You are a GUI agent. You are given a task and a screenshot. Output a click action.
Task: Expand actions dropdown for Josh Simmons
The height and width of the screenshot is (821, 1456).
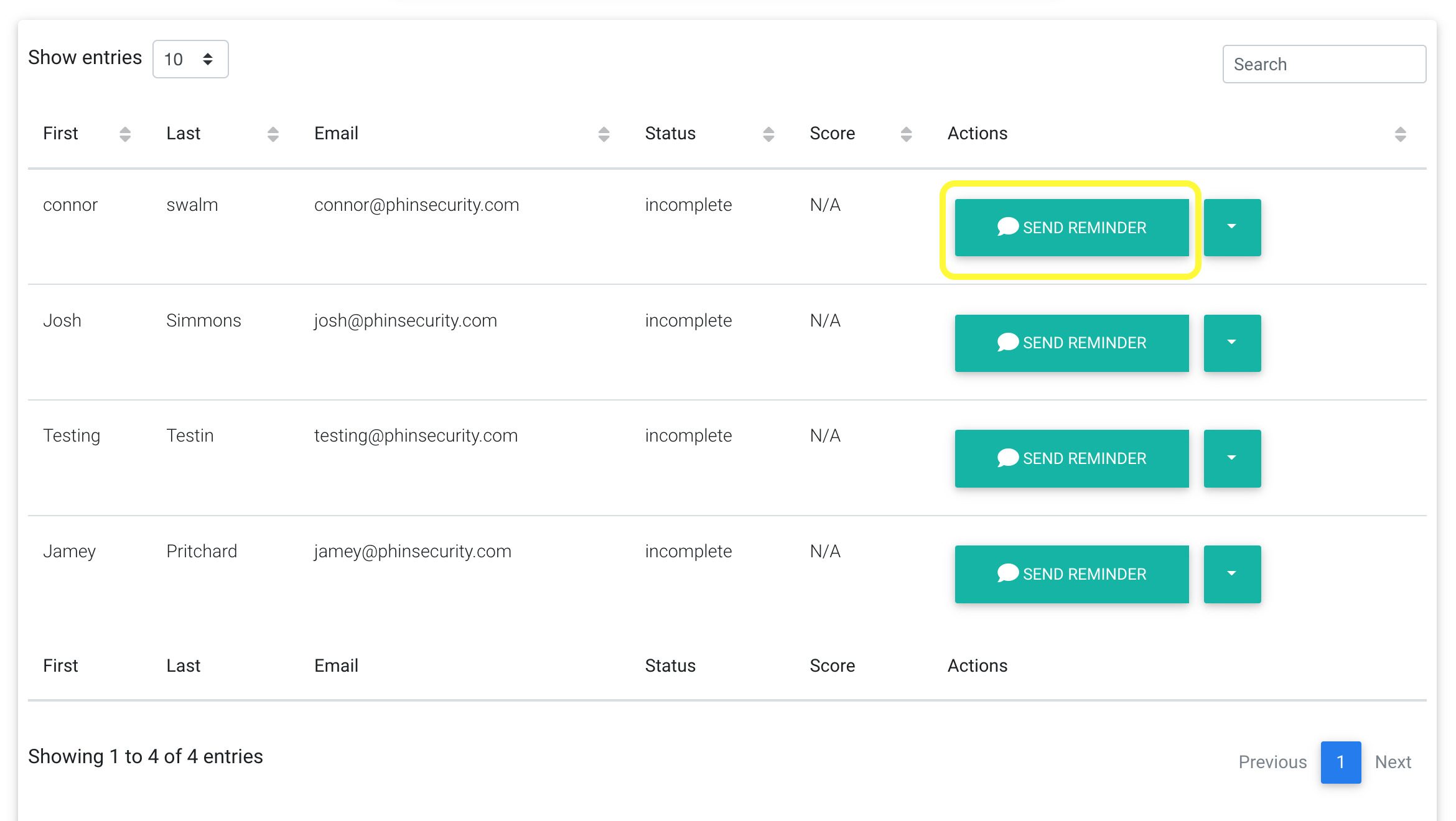pyautogui.click(x=1232, y=343)
